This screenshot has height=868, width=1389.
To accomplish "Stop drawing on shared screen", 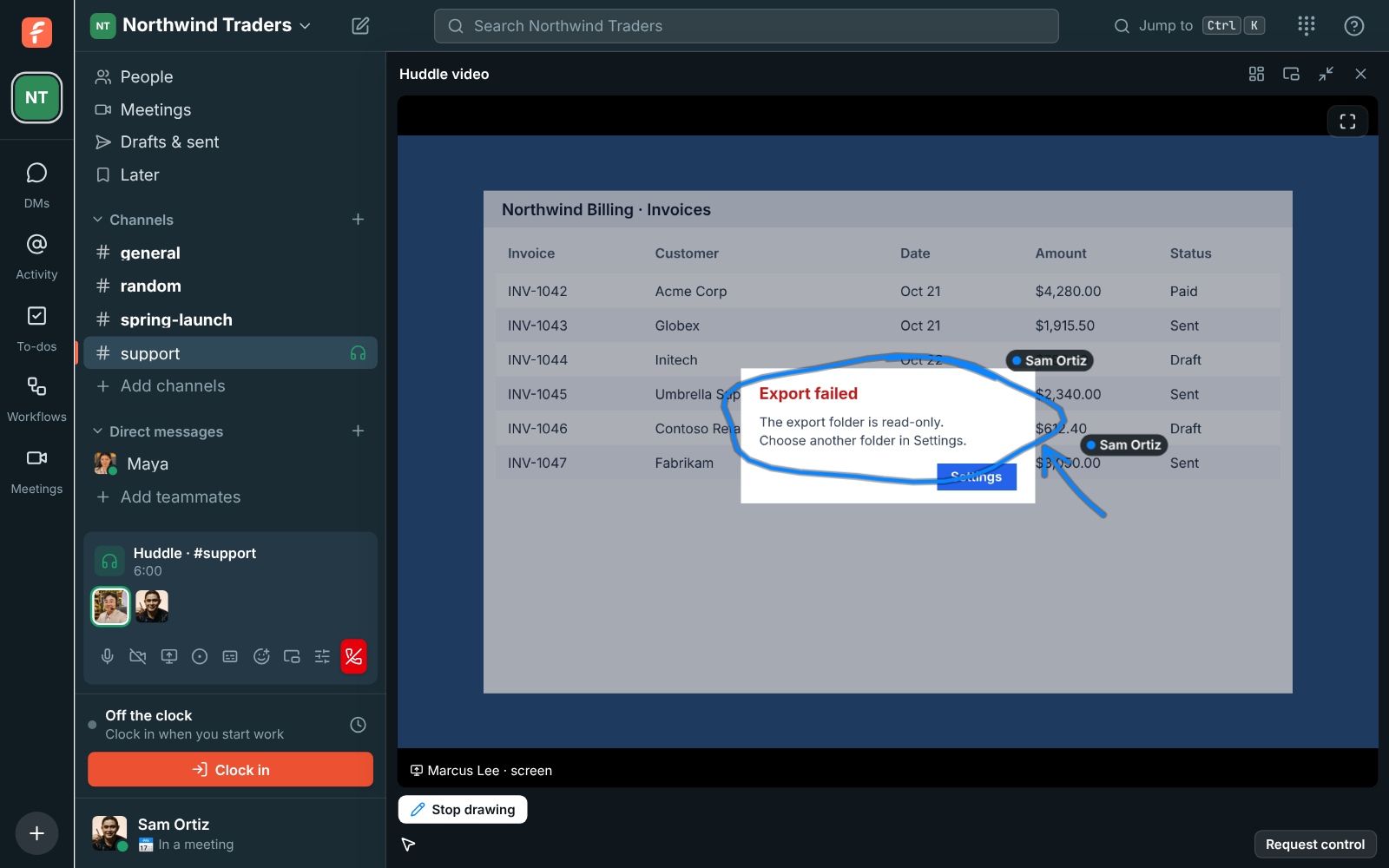I will [463, 809].
